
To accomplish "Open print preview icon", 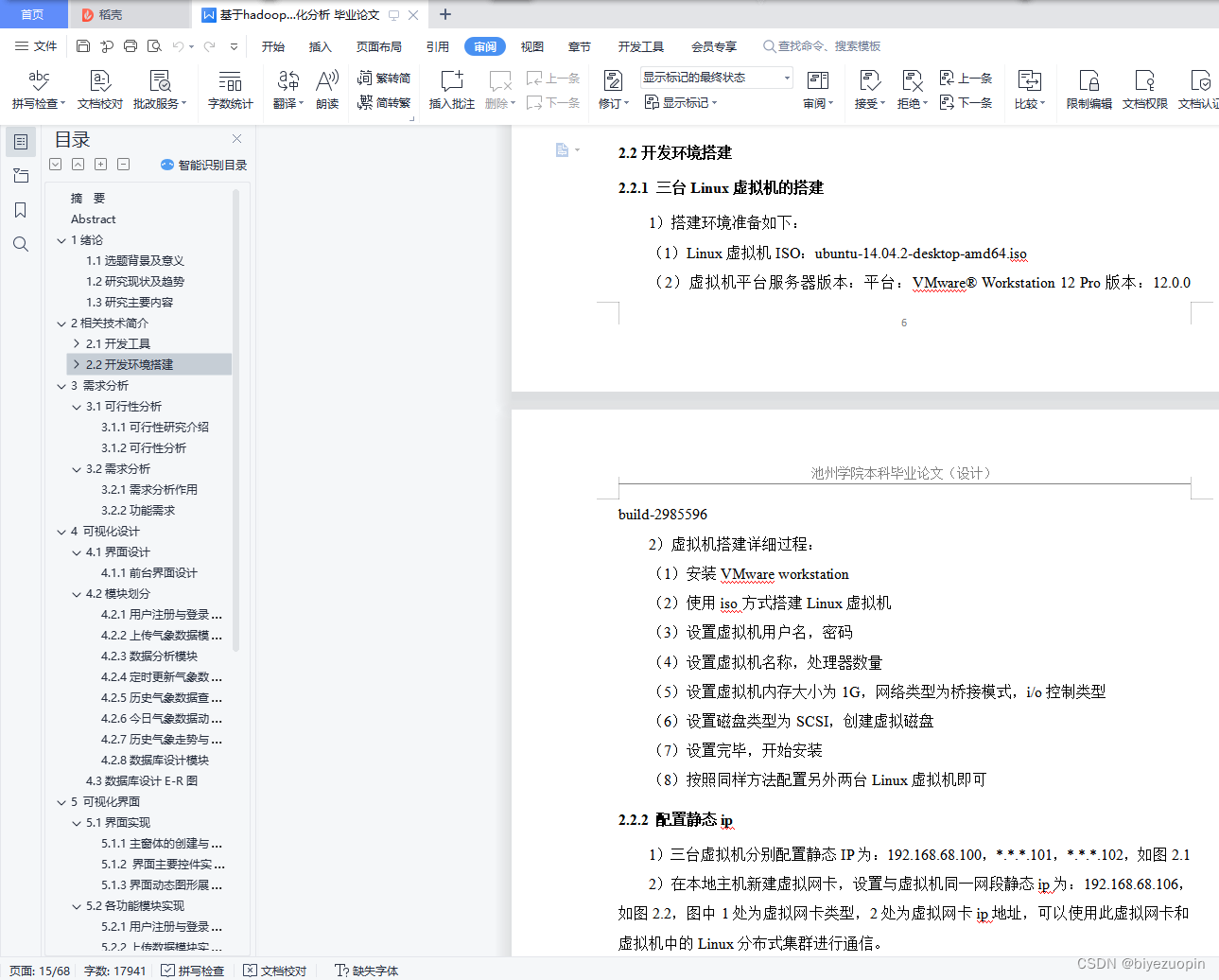I will (154, 45).
